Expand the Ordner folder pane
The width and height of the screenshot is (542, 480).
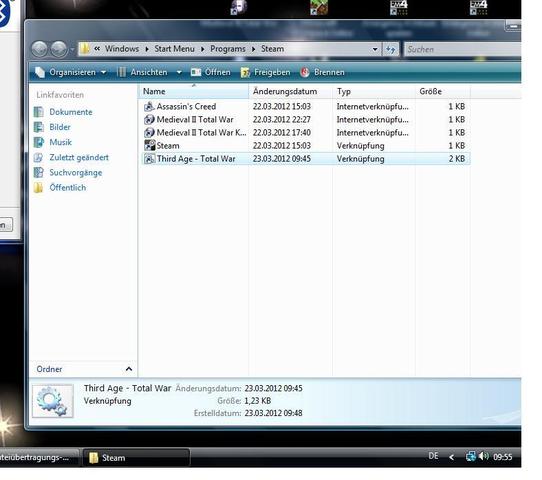[129, 369]
